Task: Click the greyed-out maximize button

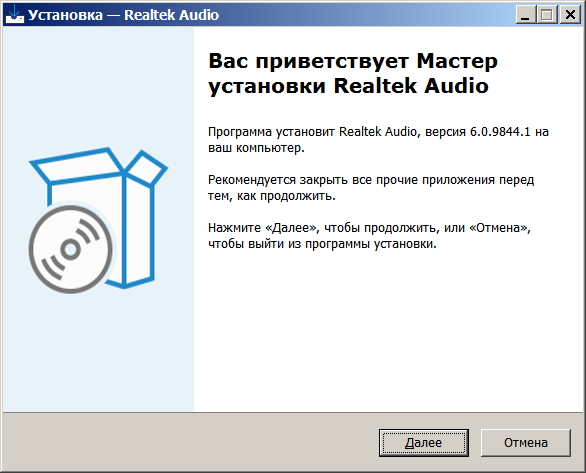Action: (547, 15)
